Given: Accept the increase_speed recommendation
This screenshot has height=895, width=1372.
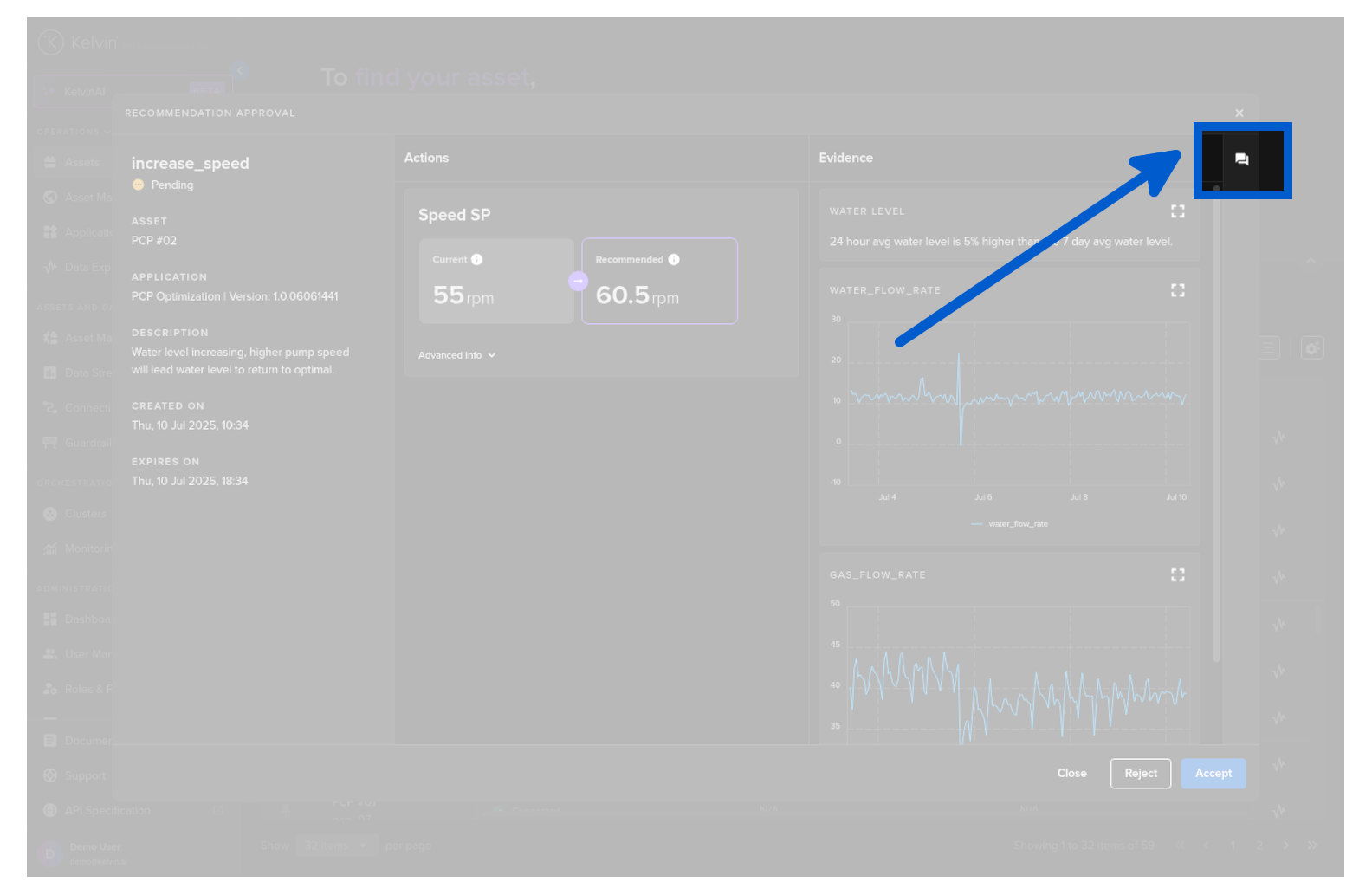Looking at the screenshot, I should tap(1213, 774).
